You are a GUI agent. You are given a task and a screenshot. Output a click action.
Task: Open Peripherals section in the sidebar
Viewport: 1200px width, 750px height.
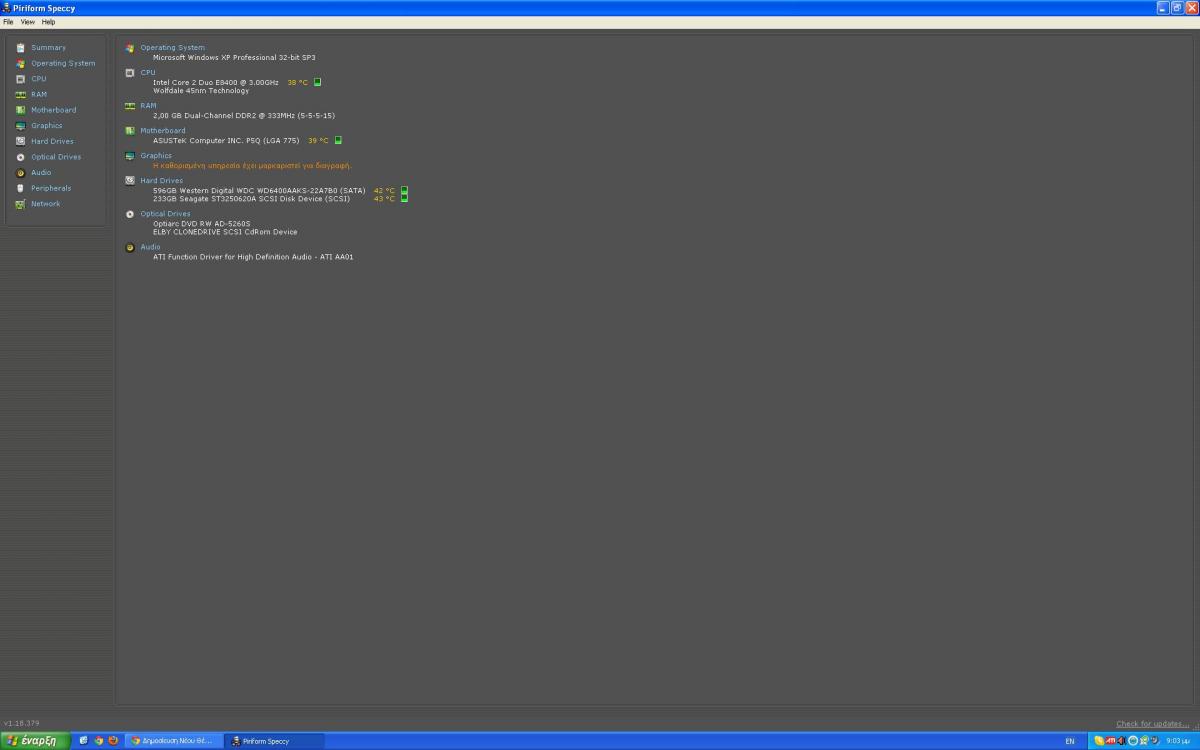click(x=51, y=188)
